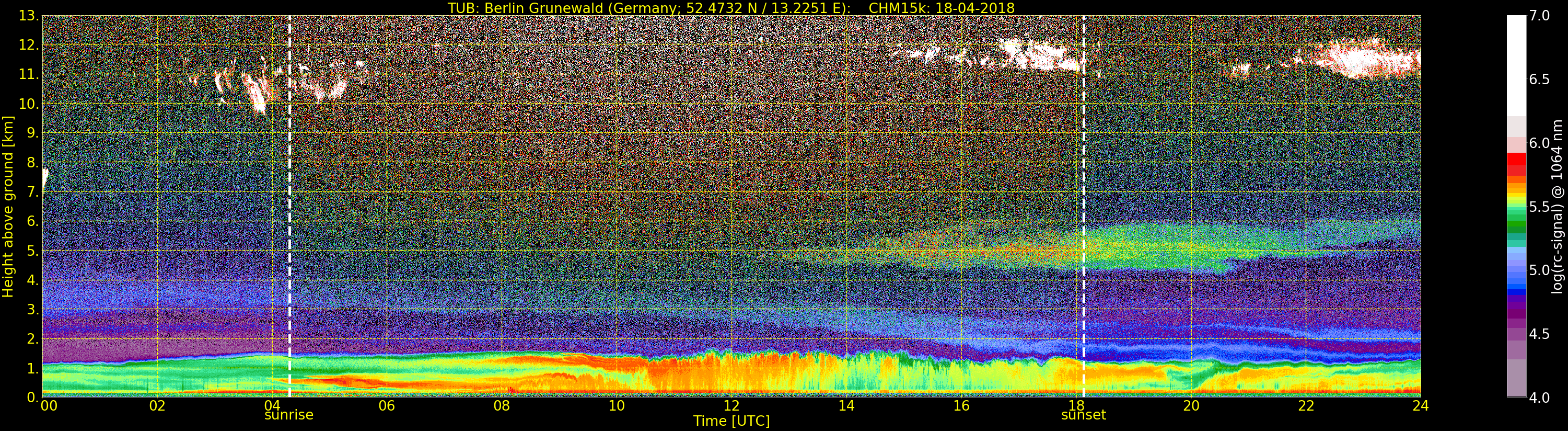Click the '10' time tick label
Image resolution: width=1568 pixels, height=431 pixels.
pos(617,405)
